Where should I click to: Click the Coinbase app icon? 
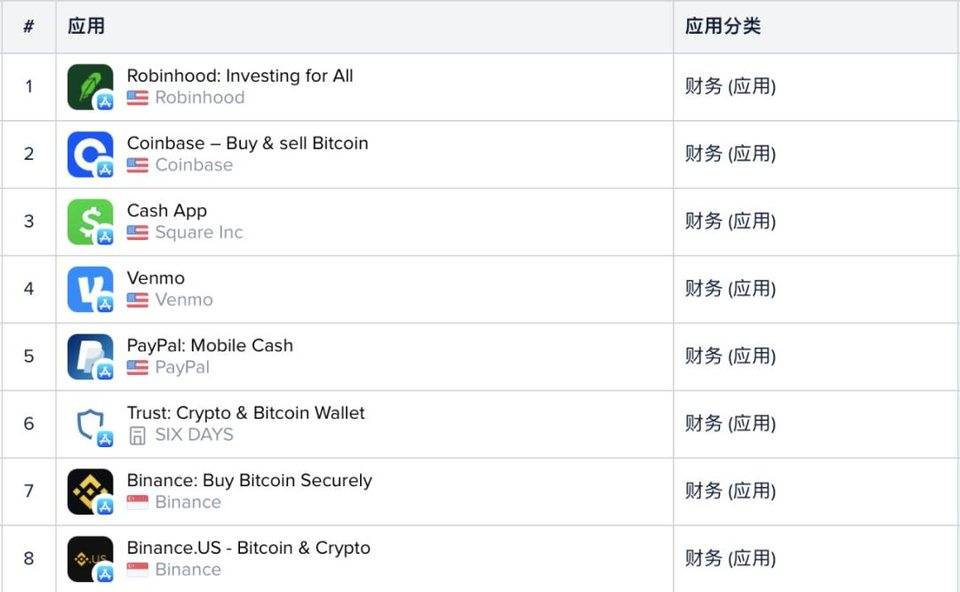click(x=91, y=154)
